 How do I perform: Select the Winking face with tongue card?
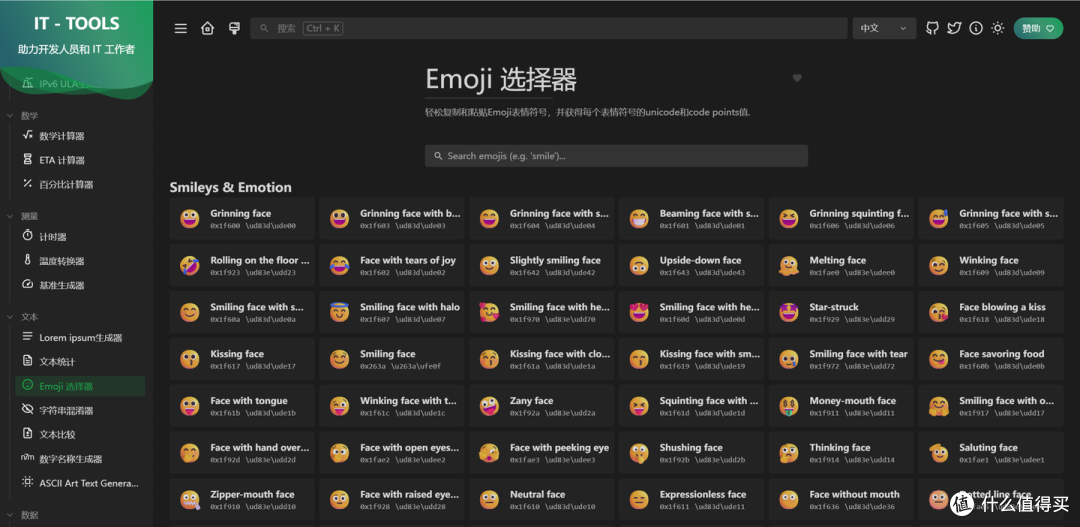(391, 406)
